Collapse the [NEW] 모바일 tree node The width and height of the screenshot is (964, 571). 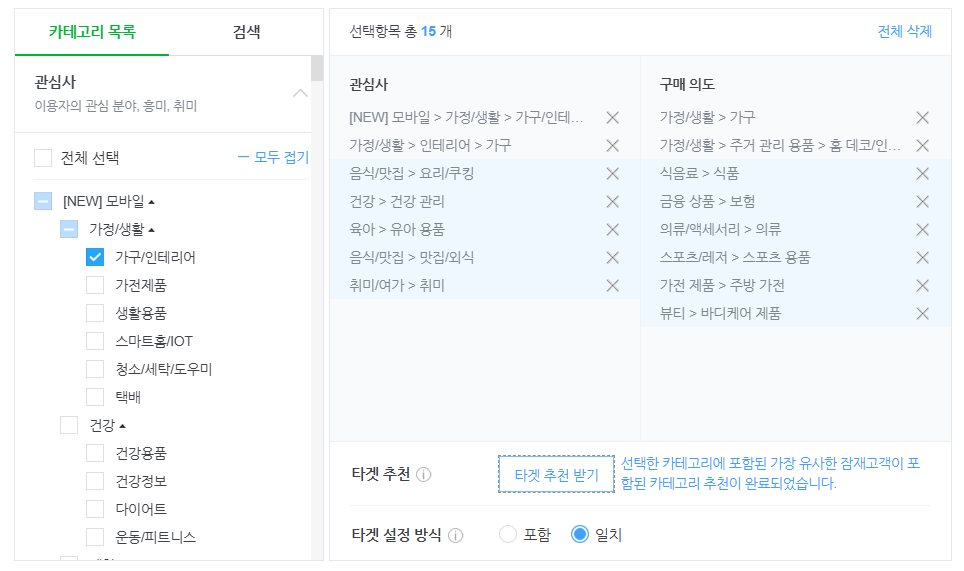pyautogui.click(x=151, y=202)
